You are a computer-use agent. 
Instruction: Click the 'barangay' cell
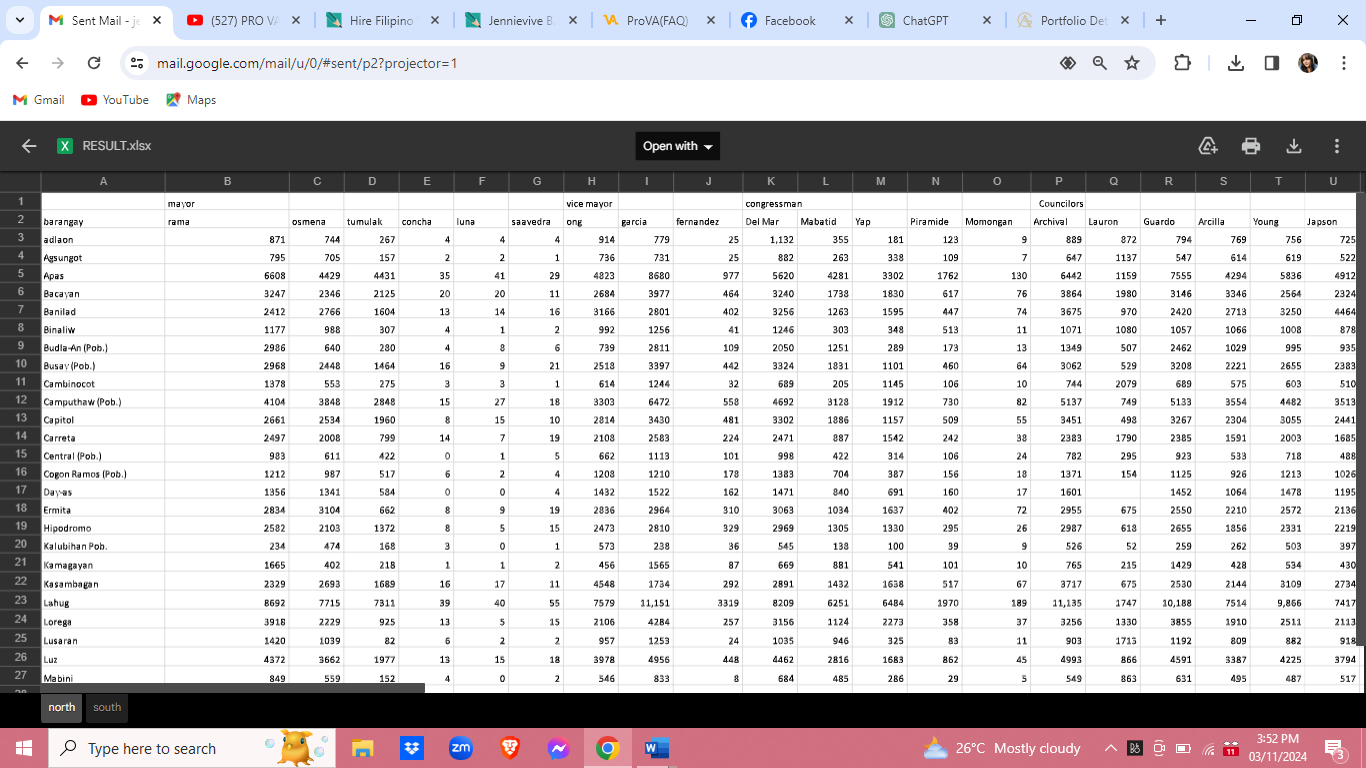click(x=103, y=221)
